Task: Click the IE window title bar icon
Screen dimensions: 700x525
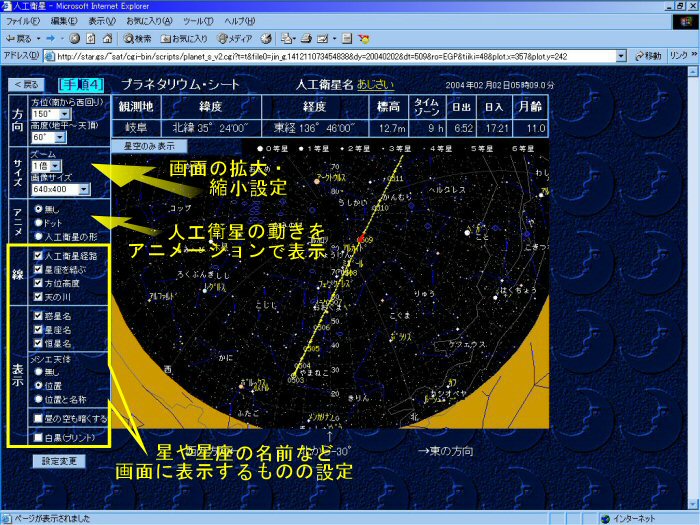Action: click(7, 6)
